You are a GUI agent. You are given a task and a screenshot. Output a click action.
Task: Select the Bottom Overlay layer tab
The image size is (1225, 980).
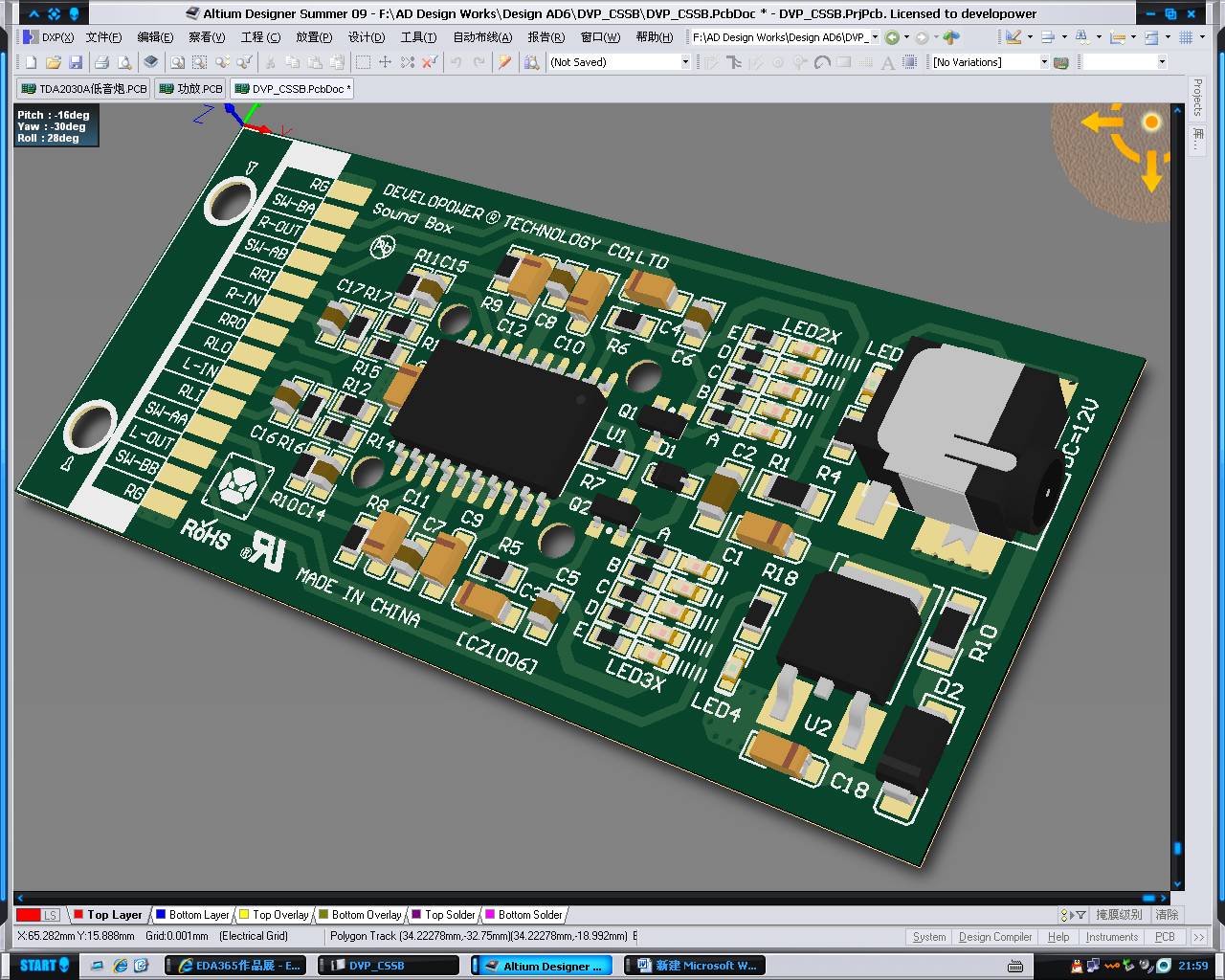tap(360, 915)
